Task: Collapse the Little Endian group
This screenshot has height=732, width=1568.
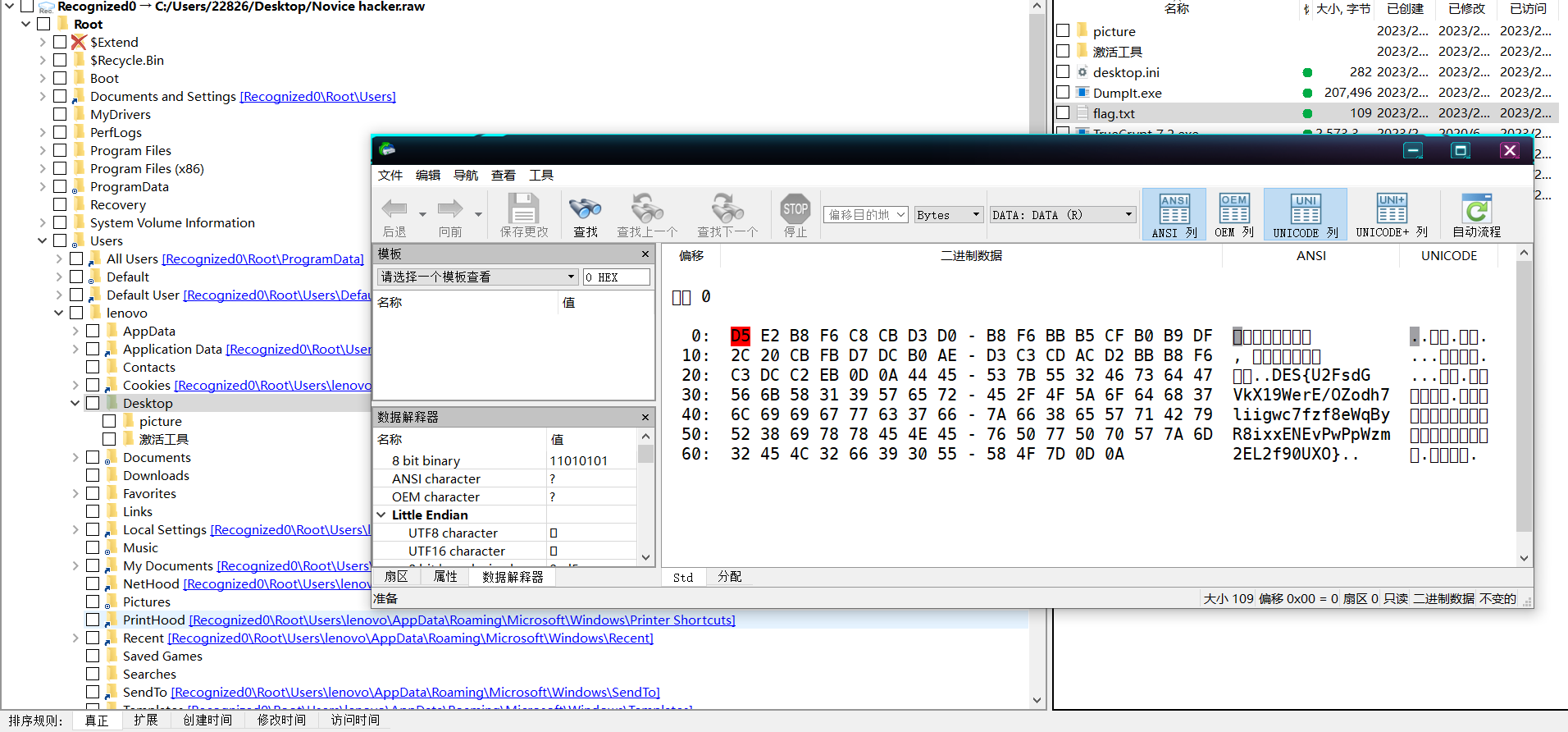Action: click(x=381, y=515)
